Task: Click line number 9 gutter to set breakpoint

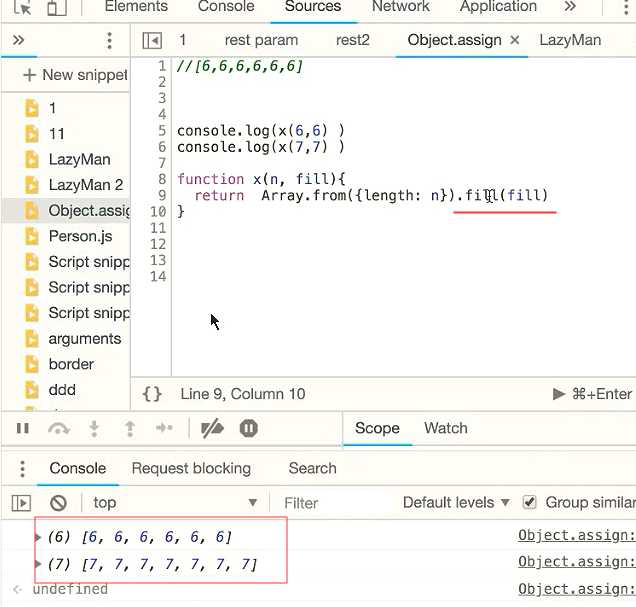Action: (162, 195)
